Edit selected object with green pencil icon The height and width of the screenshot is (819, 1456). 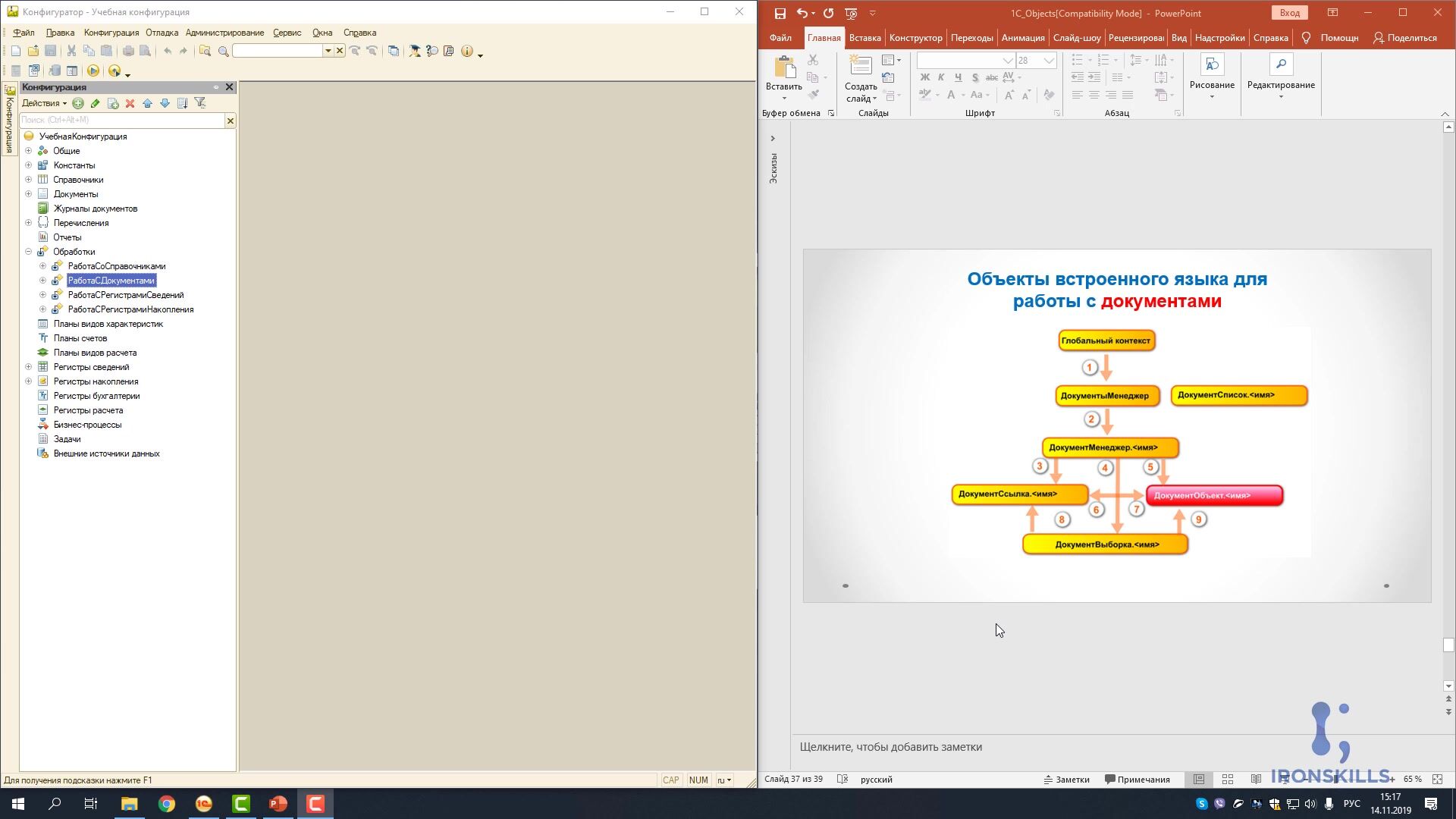click(96, 103)
